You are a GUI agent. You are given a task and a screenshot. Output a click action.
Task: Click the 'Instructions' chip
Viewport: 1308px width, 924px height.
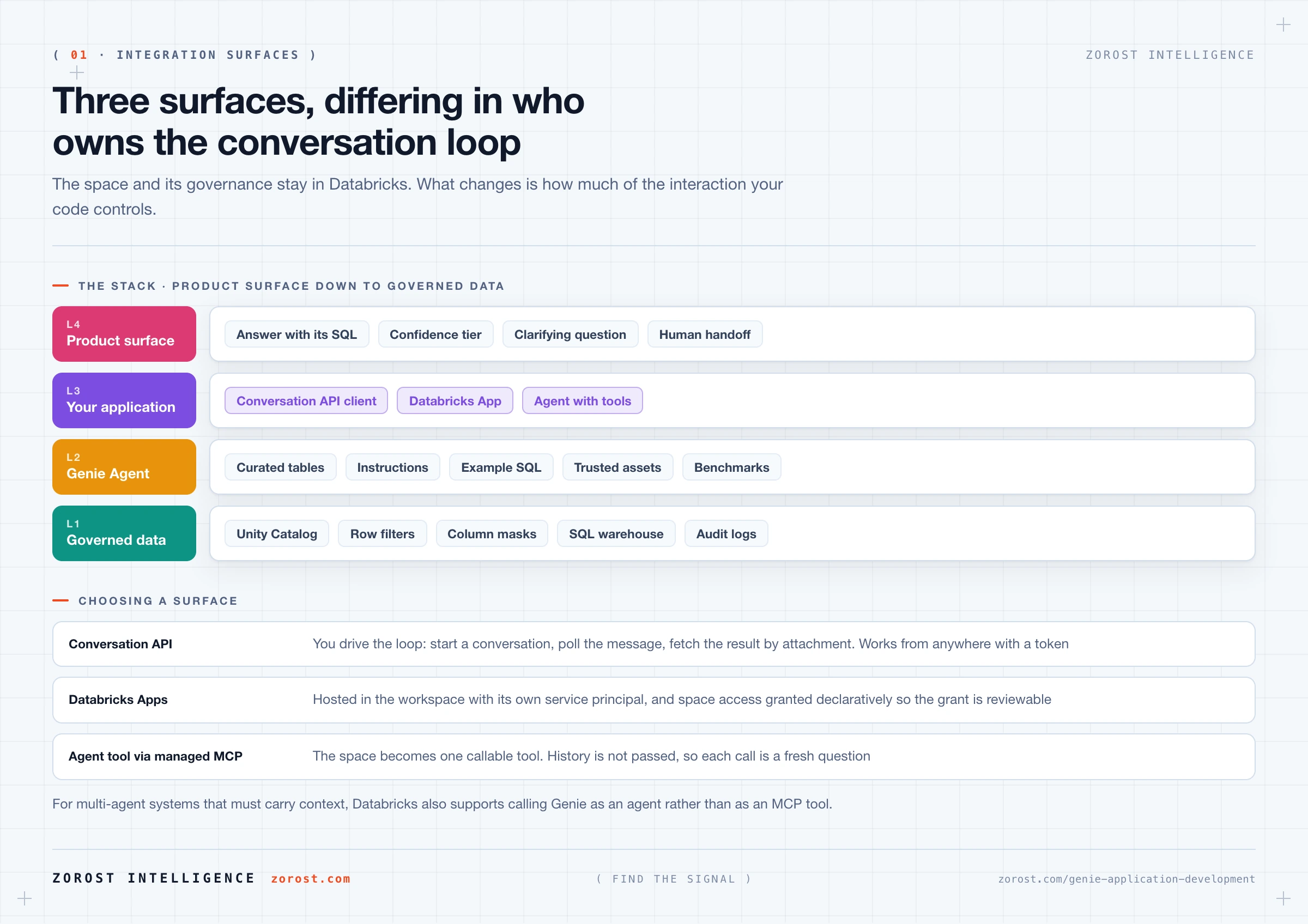point(392,467)
